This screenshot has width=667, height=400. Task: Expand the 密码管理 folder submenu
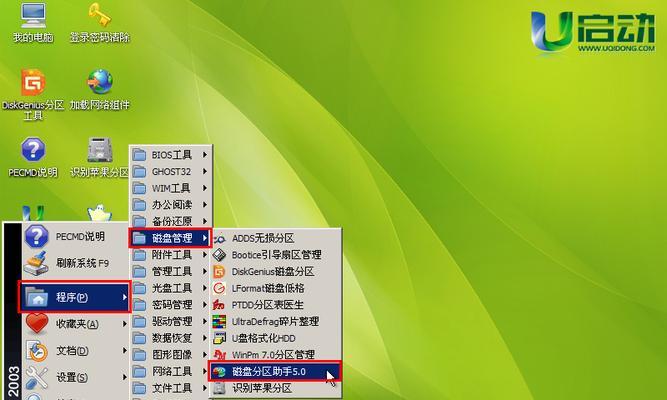170,305
